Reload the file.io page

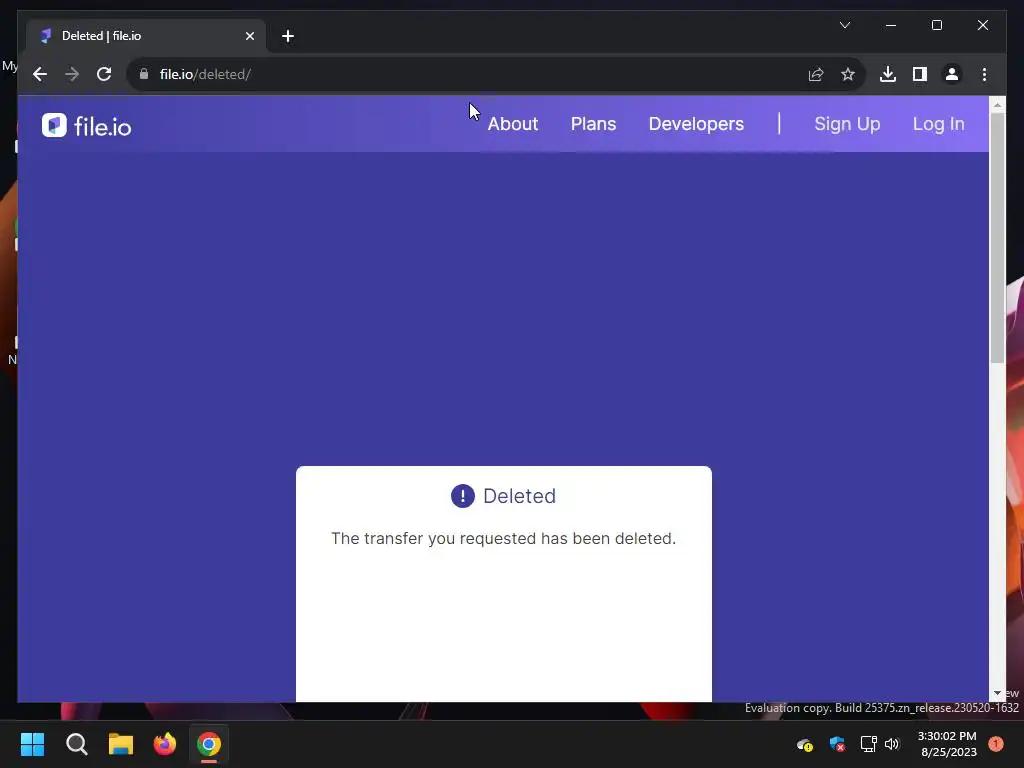click(104, 74)
